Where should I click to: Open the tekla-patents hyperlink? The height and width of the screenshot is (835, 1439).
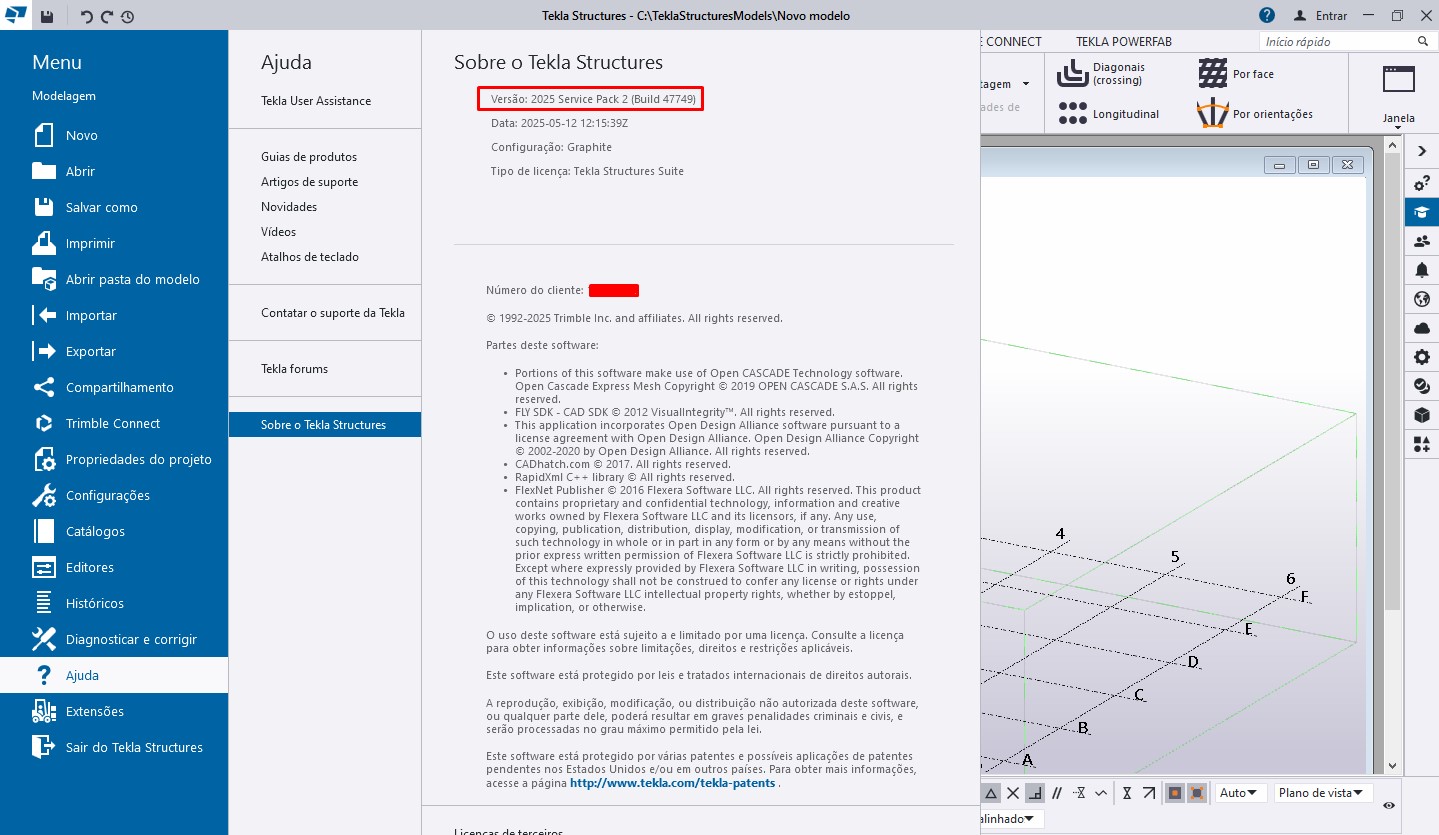point(672,783)
